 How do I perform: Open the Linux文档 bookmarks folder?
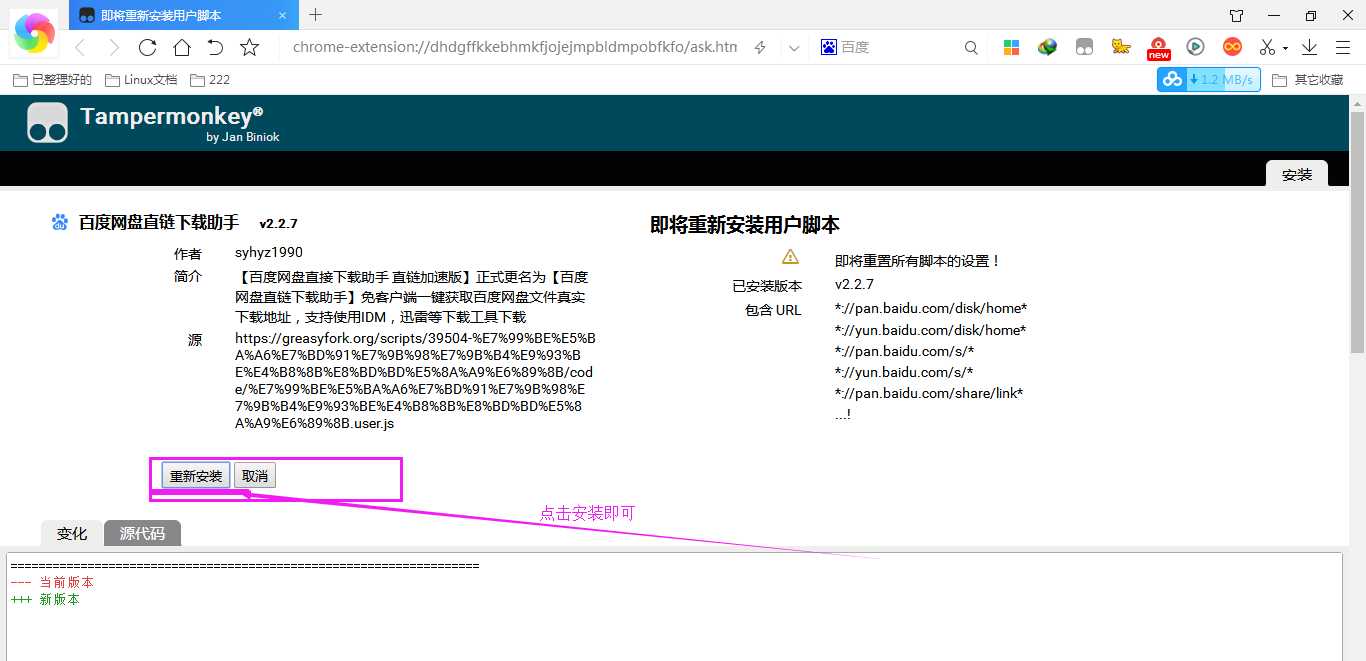[141, 80]
